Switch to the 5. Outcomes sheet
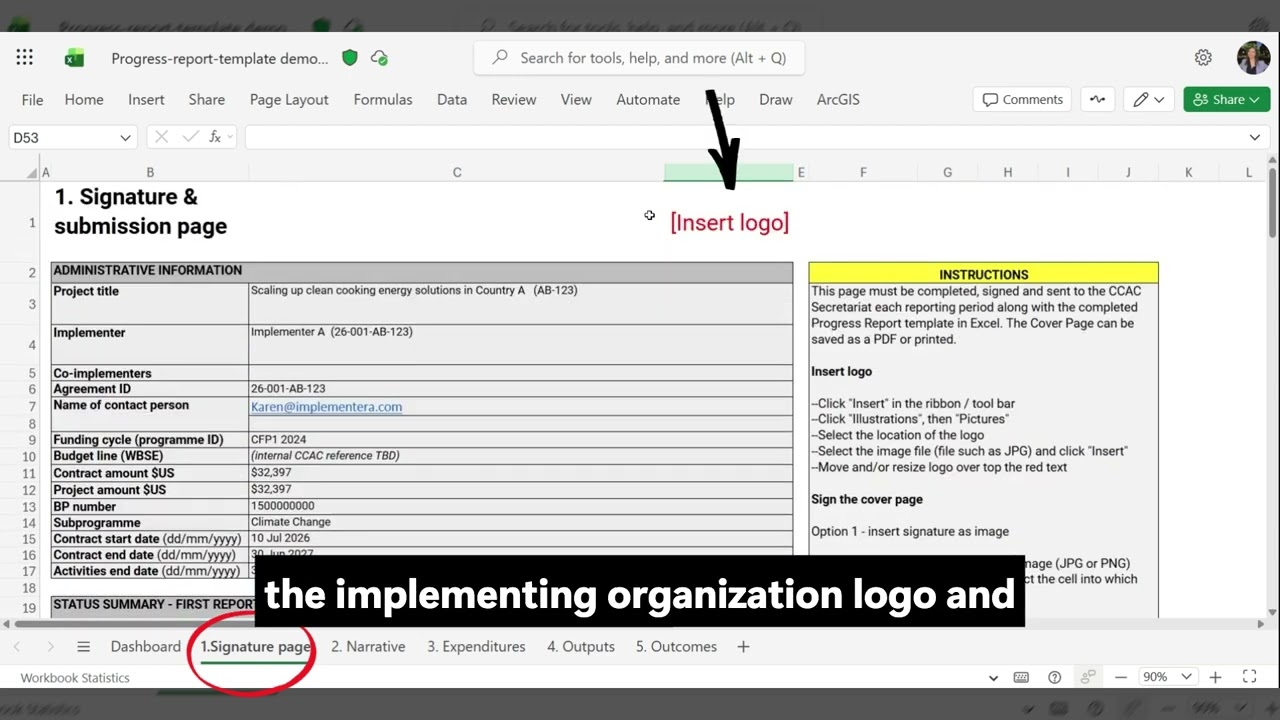 [x=676, y=647]
